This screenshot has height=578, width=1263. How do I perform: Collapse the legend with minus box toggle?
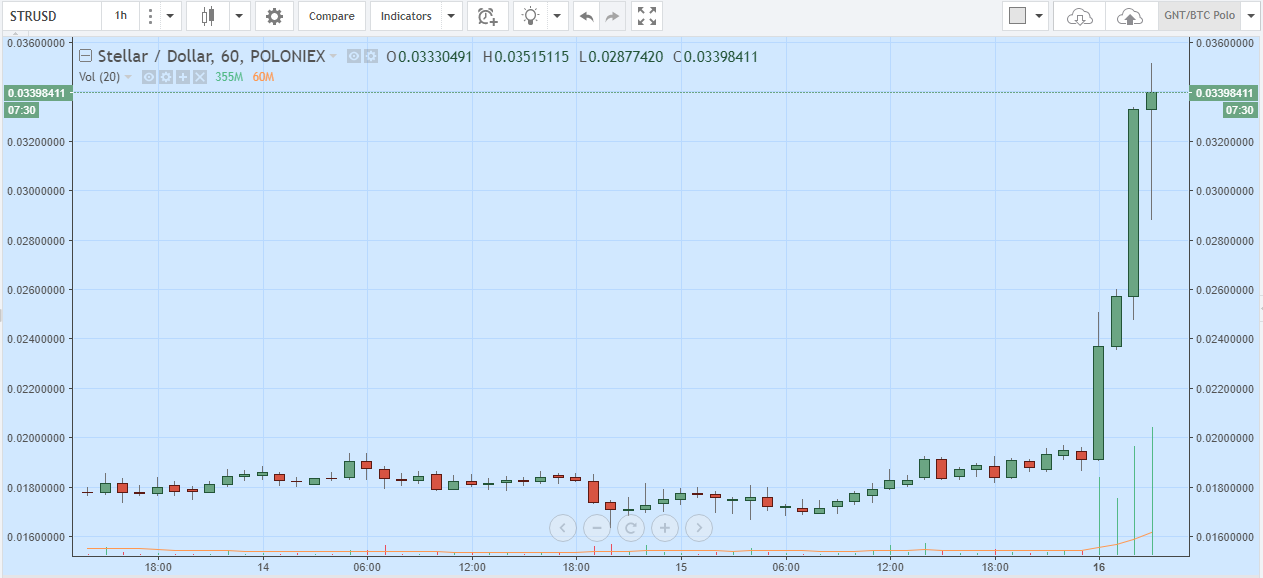click(86, 57)
